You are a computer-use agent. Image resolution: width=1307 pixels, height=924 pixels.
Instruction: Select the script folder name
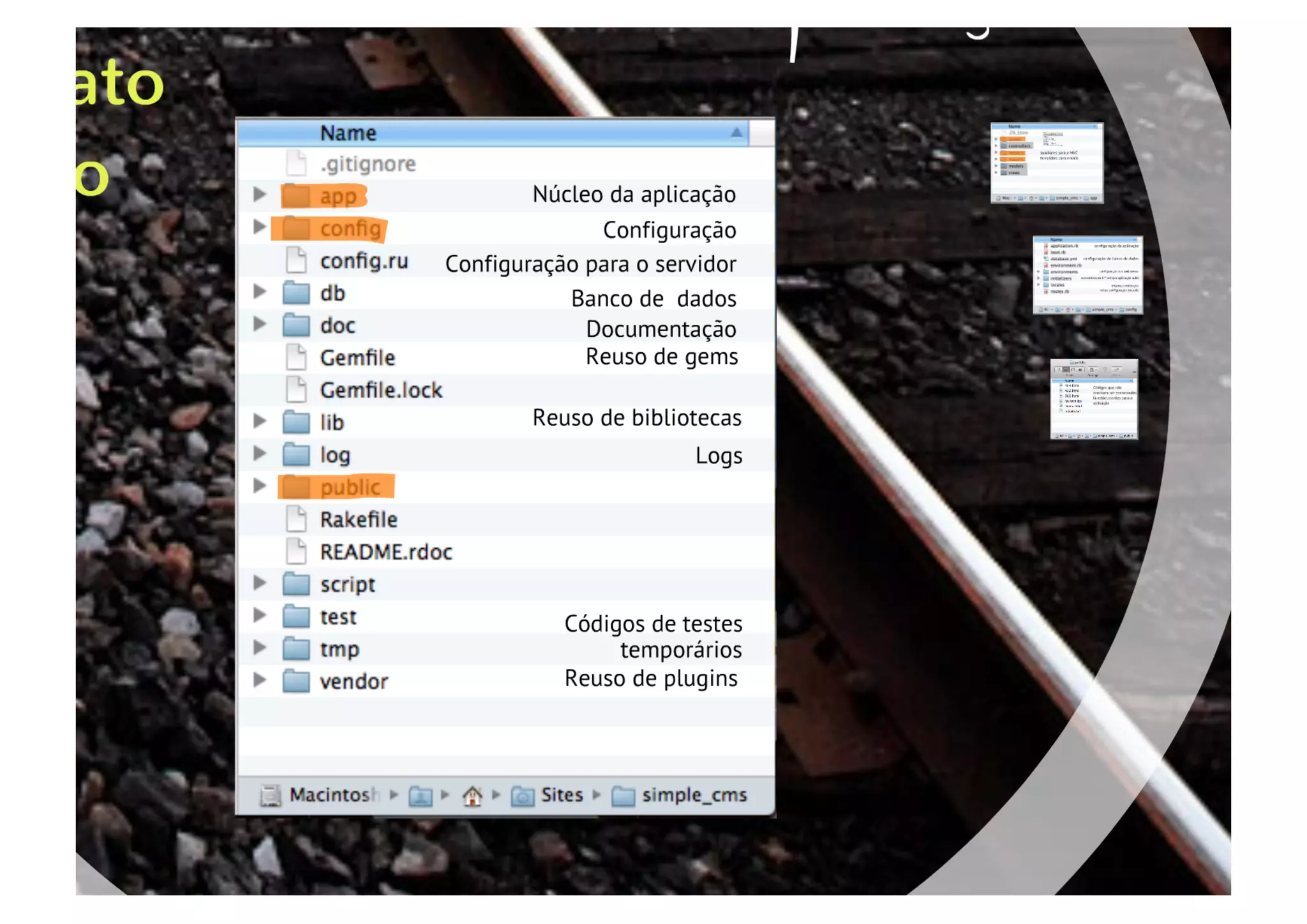348,585
